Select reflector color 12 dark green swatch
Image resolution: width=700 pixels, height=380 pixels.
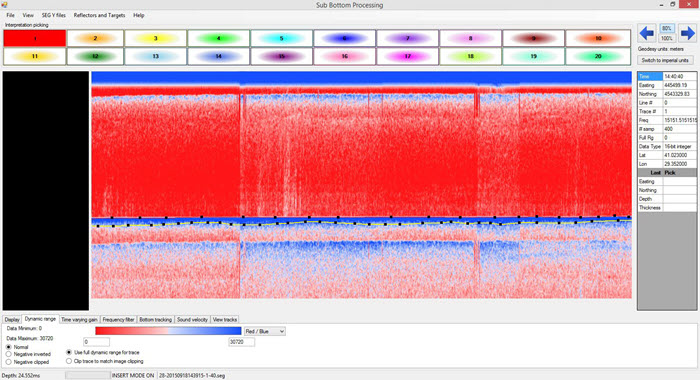coord(95,56)
